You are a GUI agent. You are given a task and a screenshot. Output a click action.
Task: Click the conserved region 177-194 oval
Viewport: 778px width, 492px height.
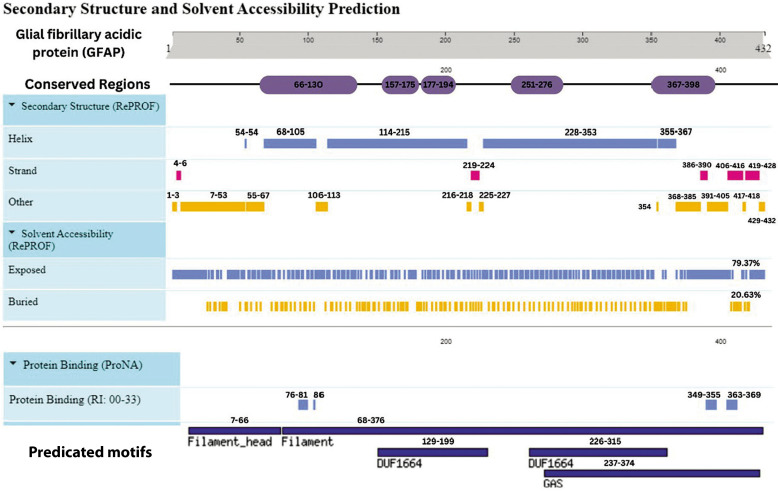438,85
